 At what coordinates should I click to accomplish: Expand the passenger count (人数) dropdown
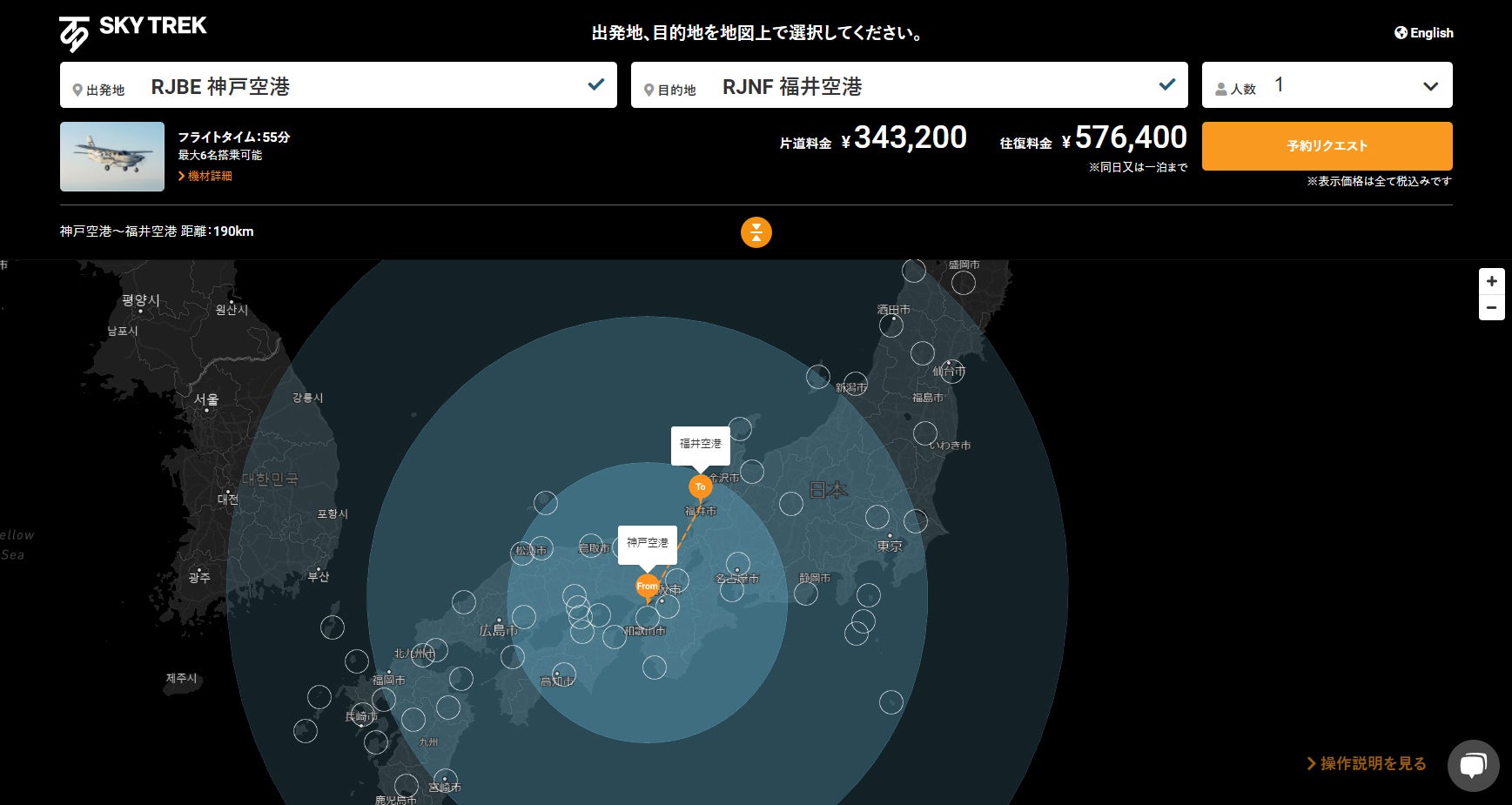pos(1327,85)
